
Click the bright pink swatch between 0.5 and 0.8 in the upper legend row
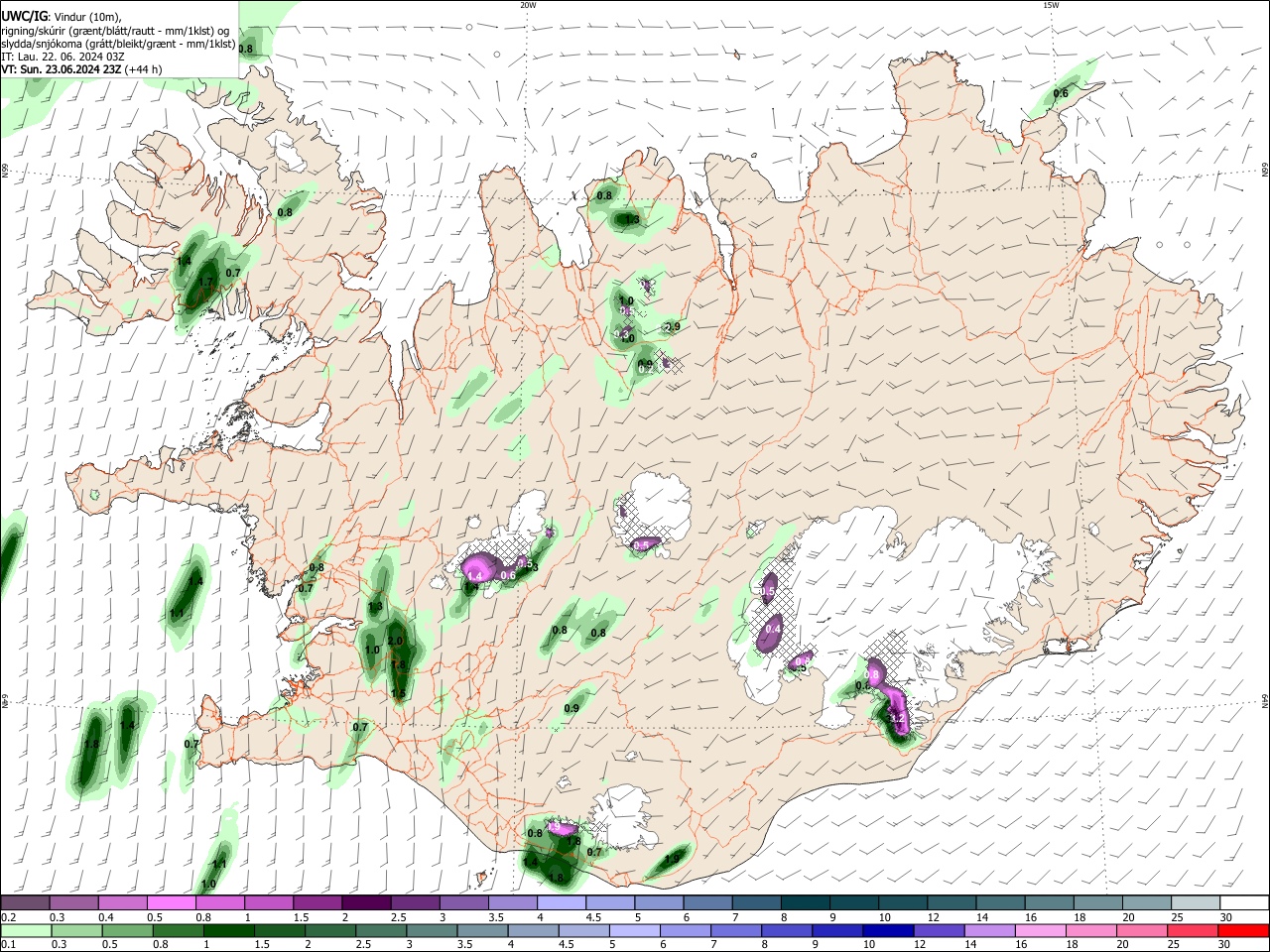point(171,902)
